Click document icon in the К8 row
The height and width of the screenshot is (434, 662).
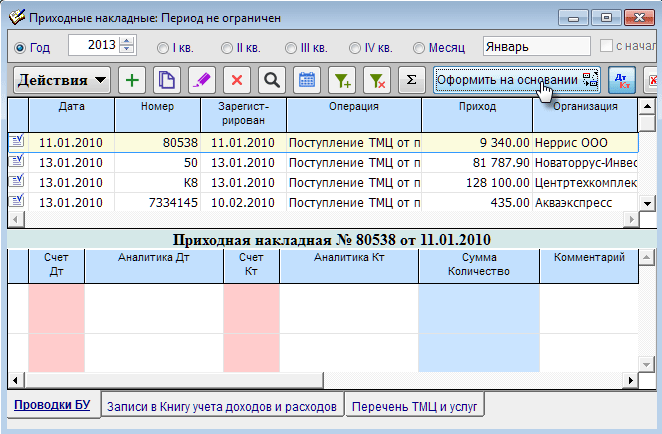coord(17,181)
